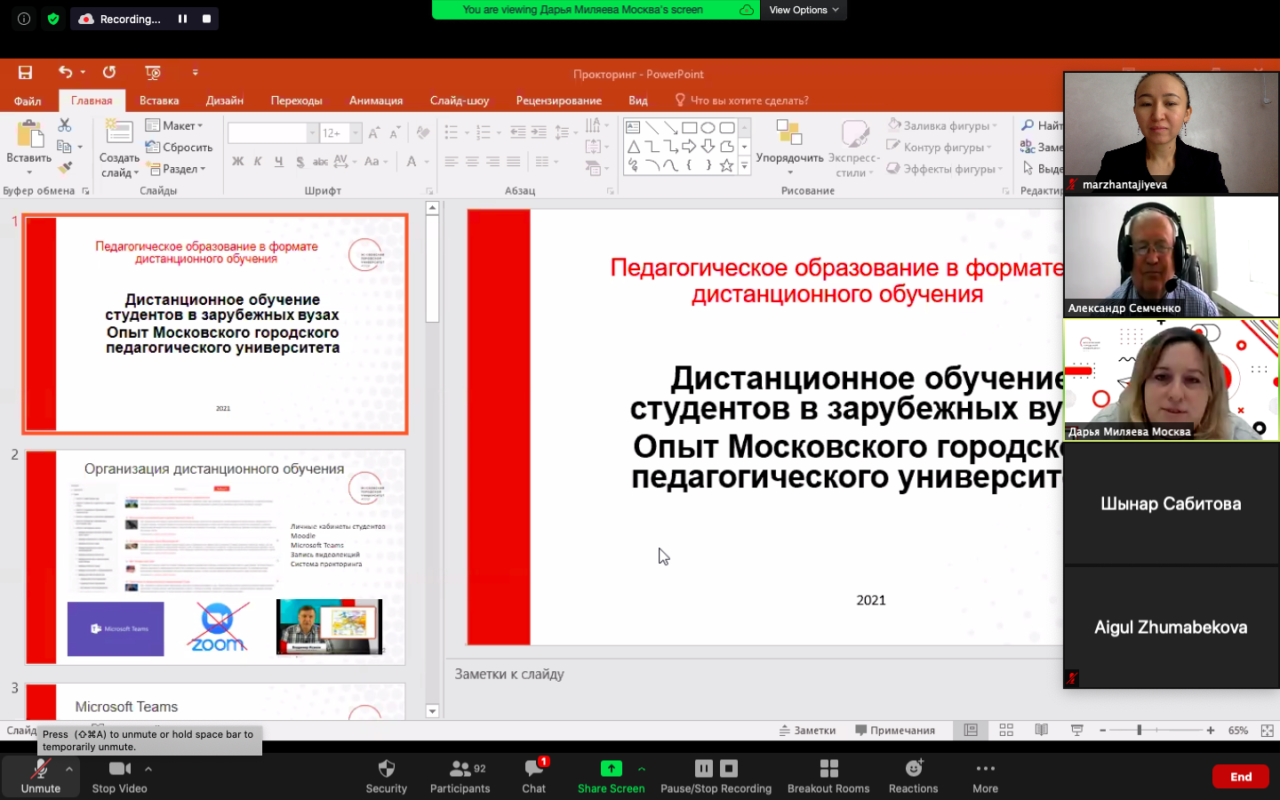Open the Дизайн ribbon tab

224,101
